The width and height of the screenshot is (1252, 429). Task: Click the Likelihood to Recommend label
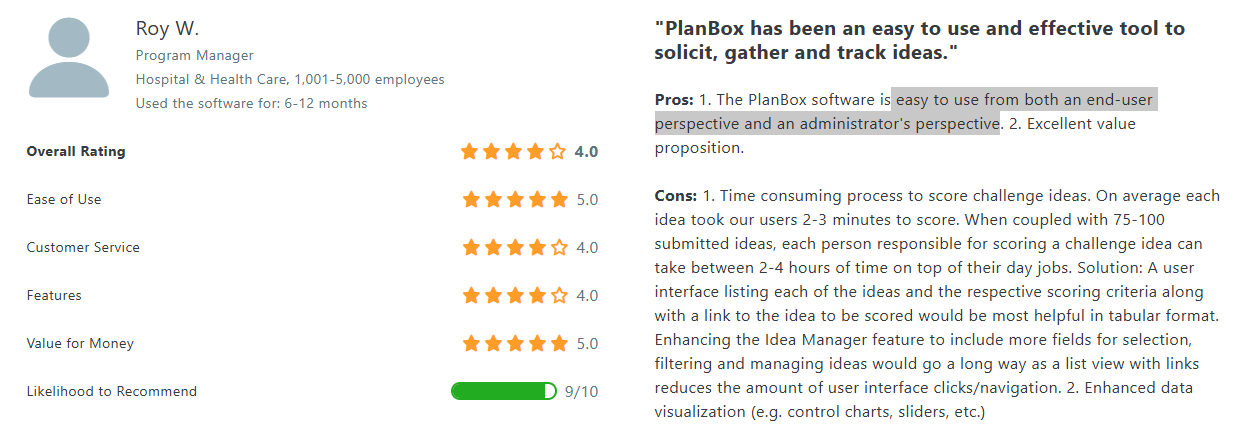click(112, 392)
